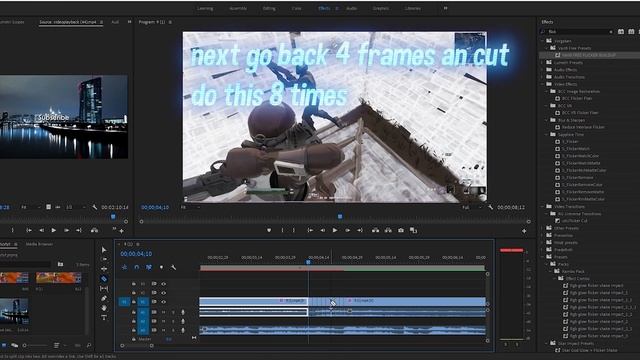Viewport: 640px width, 360px height.
Task: Toggle V3 track output eye
Action: [164, 284]
